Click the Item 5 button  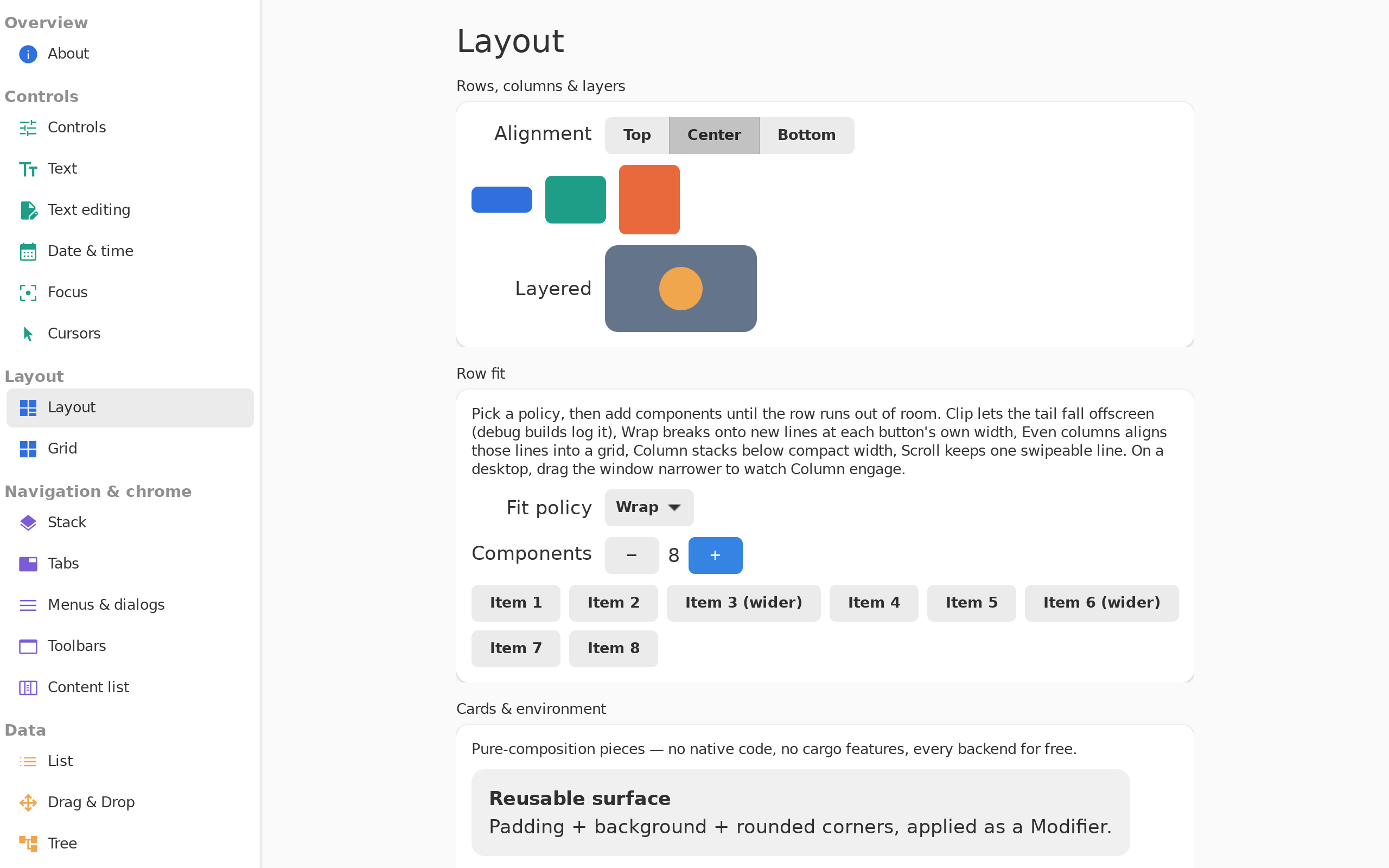[971, 603]
